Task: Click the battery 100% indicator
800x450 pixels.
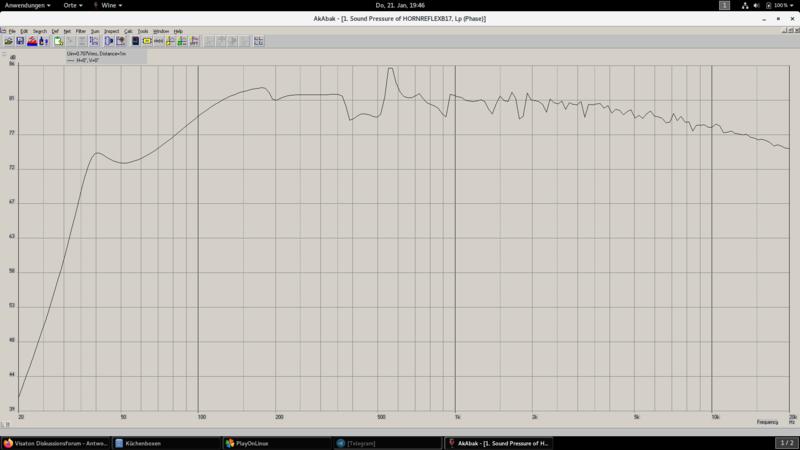Action: (780, 5)
